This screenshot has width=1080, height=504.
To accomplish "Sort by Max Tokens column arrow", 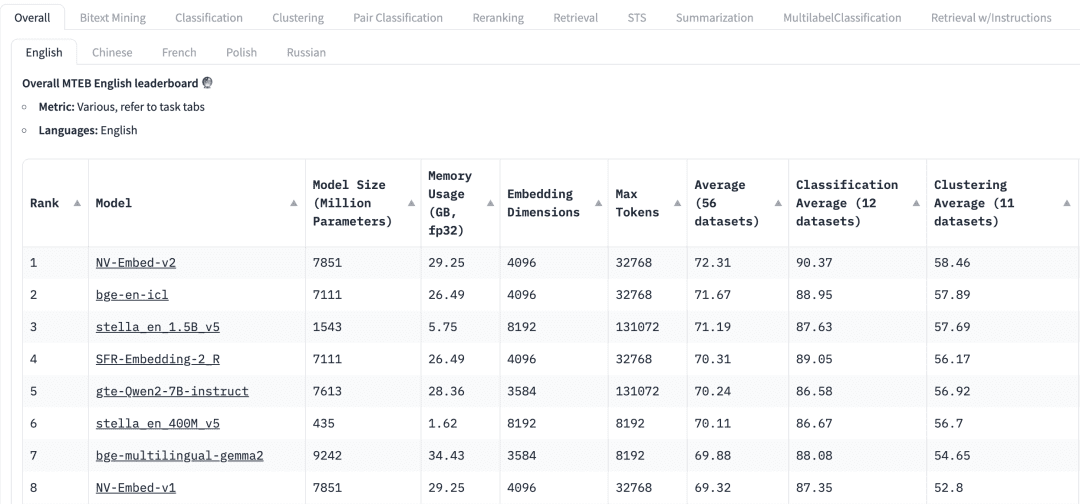I will tap(676, 203).
